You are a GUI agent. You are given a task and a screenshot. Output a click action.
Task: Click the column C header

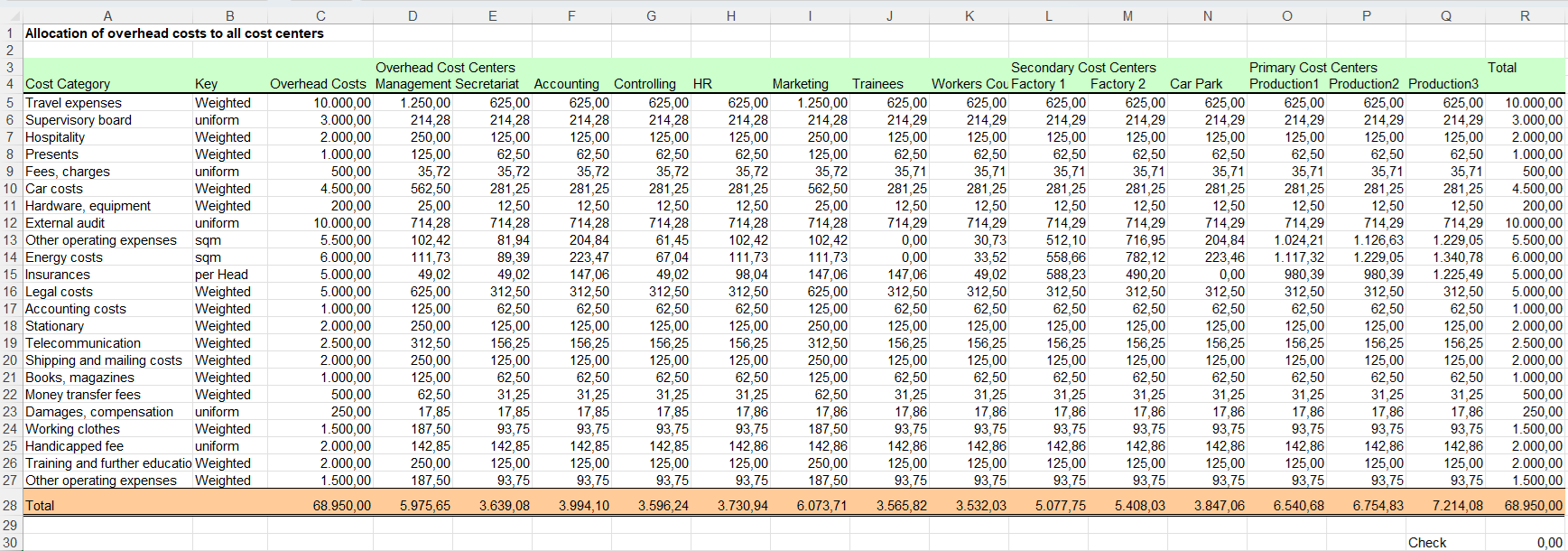(320, 15)
